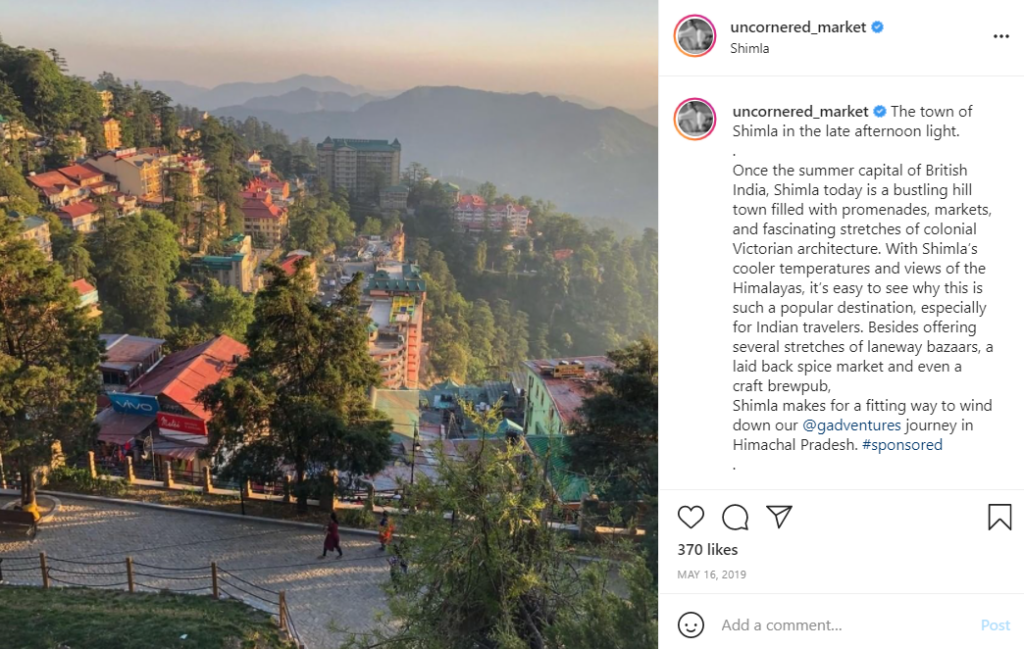
Task: Save post with the bookmark icon
Action: [x=999, y=517]
